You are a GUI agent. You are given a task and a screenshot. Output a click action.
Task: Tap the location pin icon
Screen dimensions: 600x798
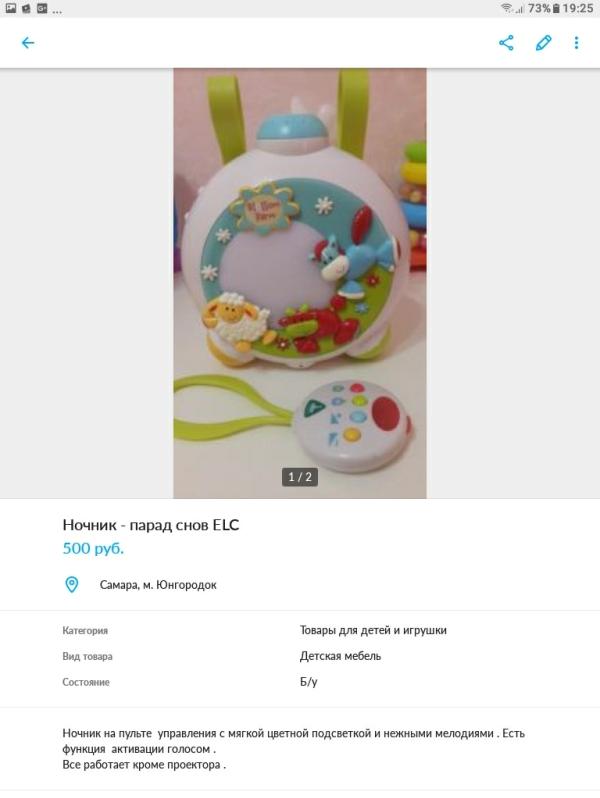coord(72,584)
